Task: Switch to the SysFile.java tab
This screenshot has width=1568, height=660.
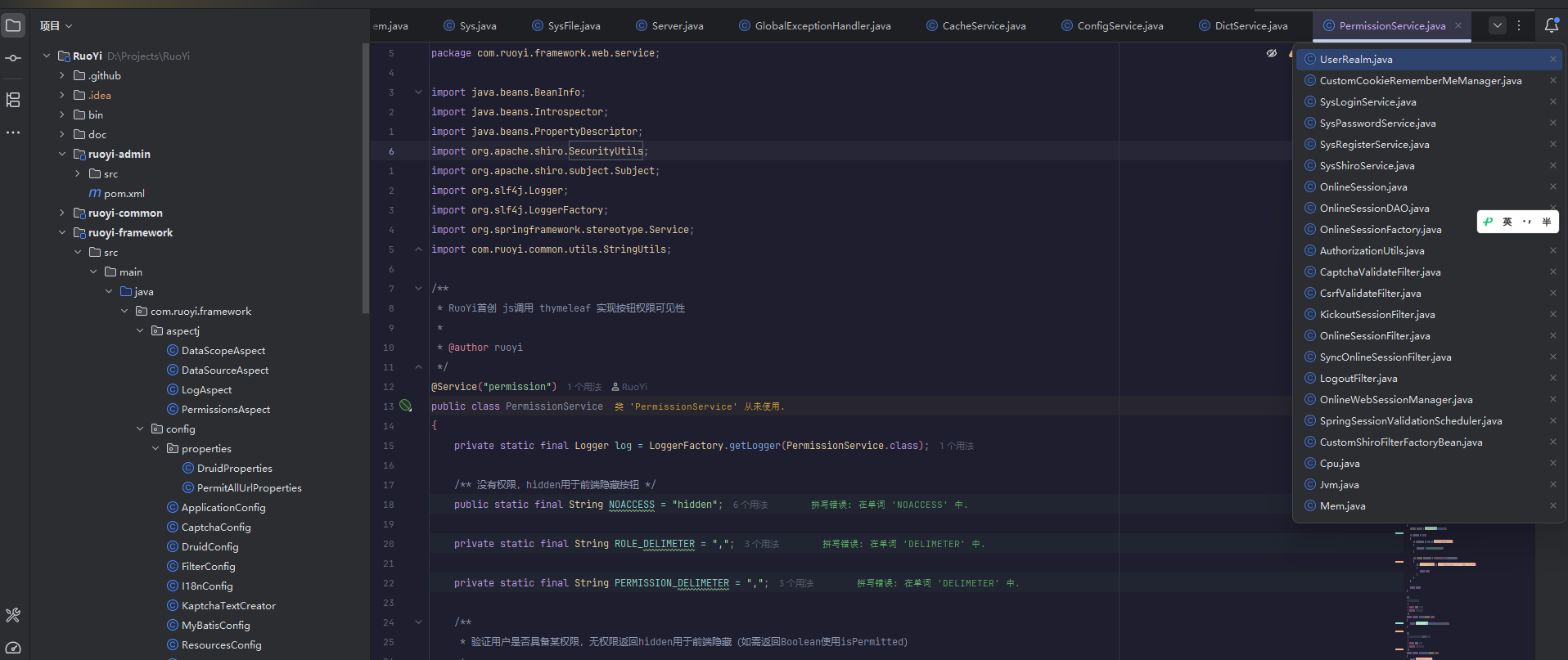Action: 566,25
